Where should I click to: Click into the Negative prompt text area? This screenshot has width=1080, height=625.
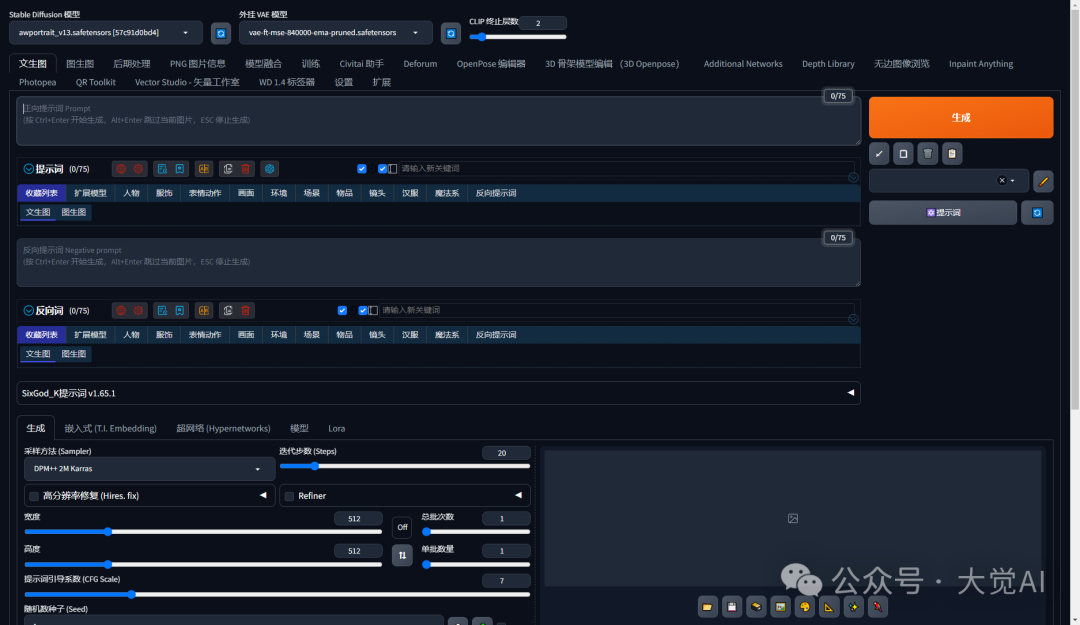(x=439, y=263)
